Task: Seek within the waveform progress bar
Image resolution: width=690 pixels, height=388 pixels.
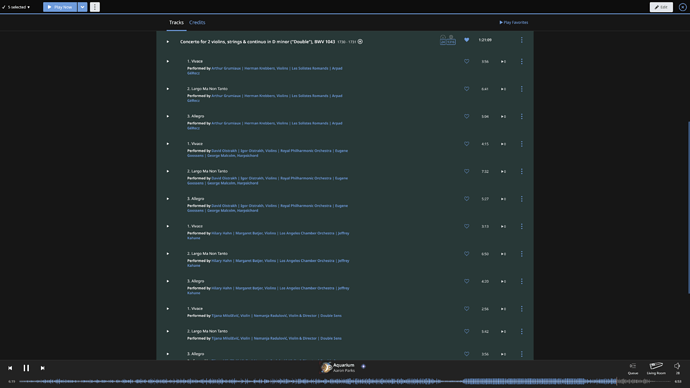Action: pos(345,381)
